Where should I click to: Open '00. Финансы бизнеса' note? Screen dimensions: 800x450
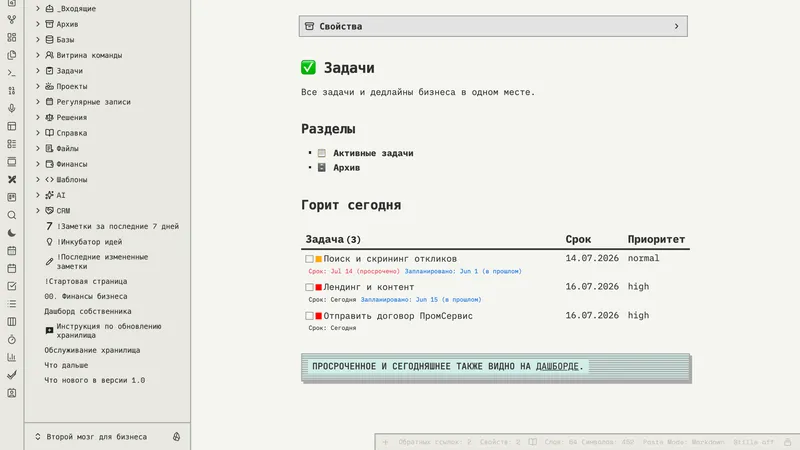coord(86,296)
